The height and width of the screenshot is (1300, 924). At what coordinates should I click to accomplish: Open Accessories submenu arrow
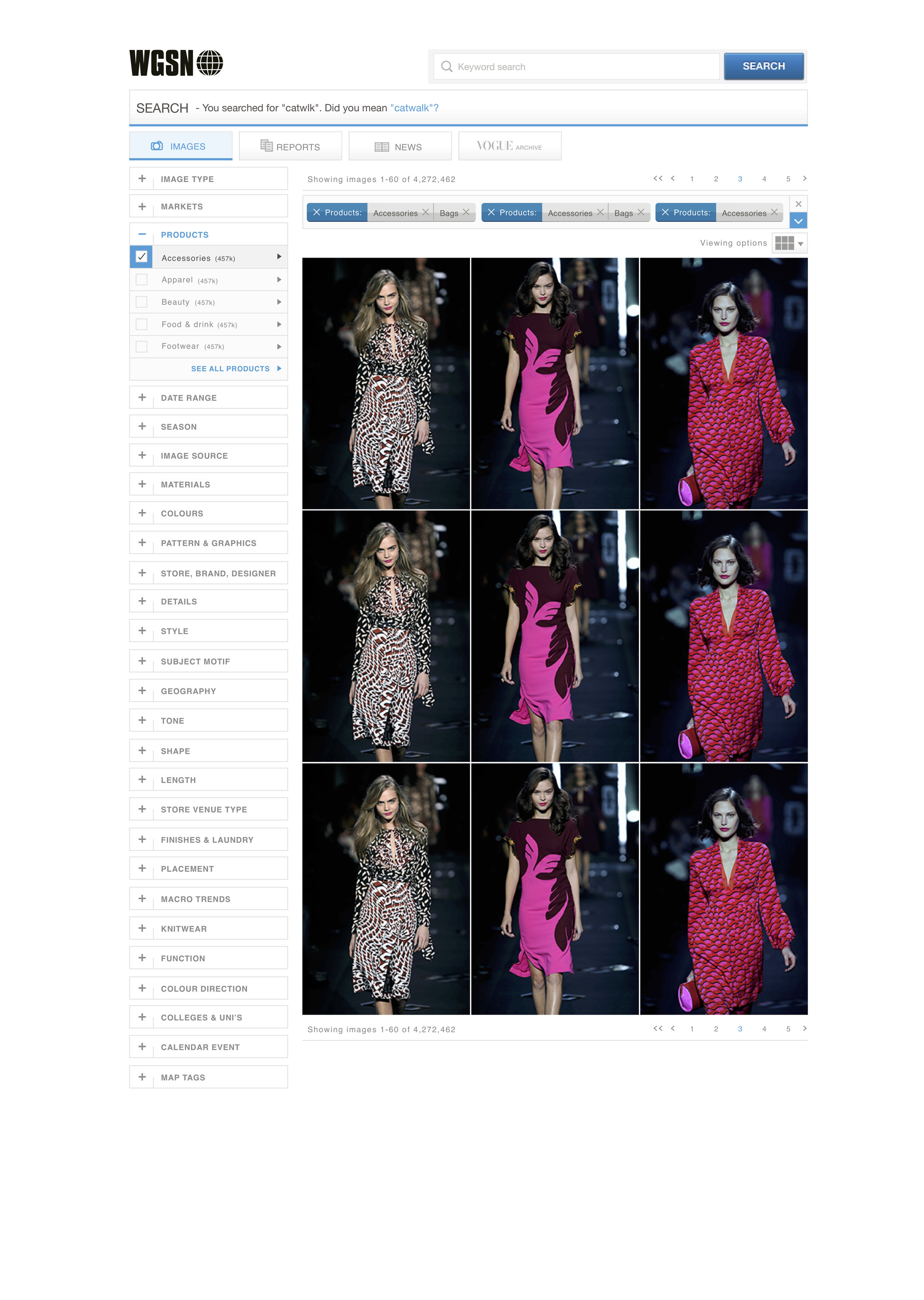pyautogui.click(x=279, y=257)
